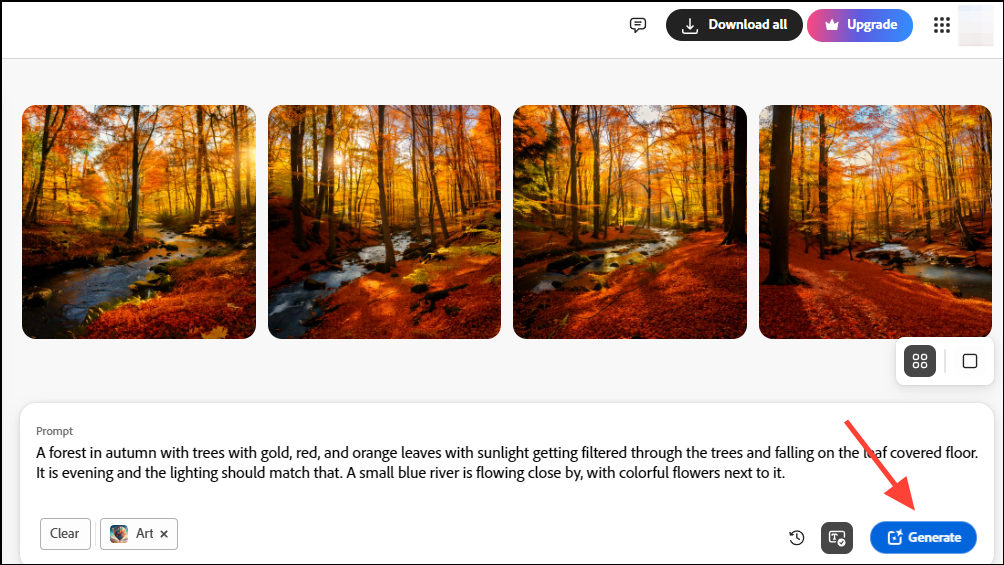Screen dimensions: 1004x565
Task: Select the first autumn forest image
Action: [139, 222]
